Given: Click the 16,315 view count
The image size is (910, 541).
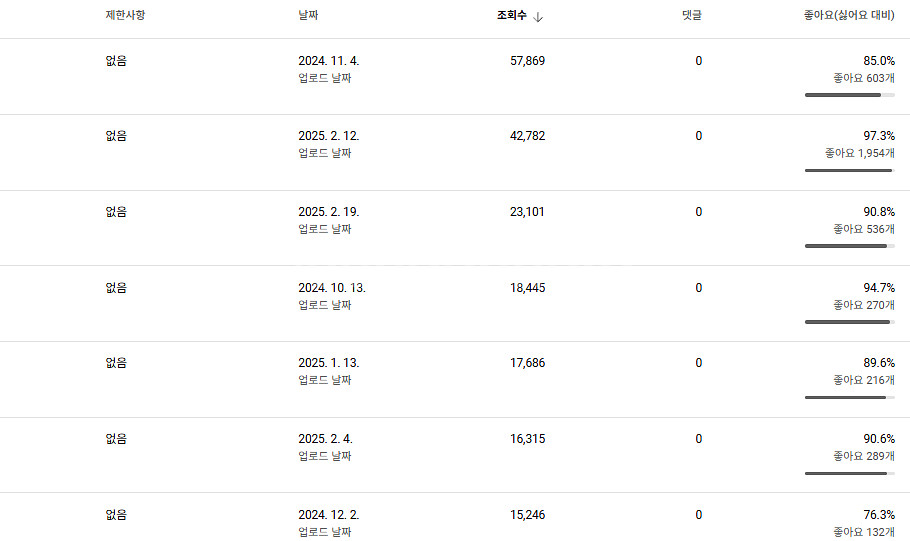Looking at the screenshot, I should coord(527,439).
